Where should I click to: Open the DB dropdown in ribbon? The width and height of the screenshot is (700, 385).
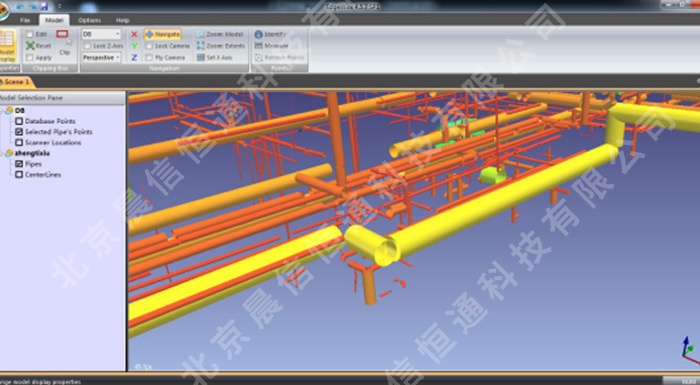coord(101,34)
